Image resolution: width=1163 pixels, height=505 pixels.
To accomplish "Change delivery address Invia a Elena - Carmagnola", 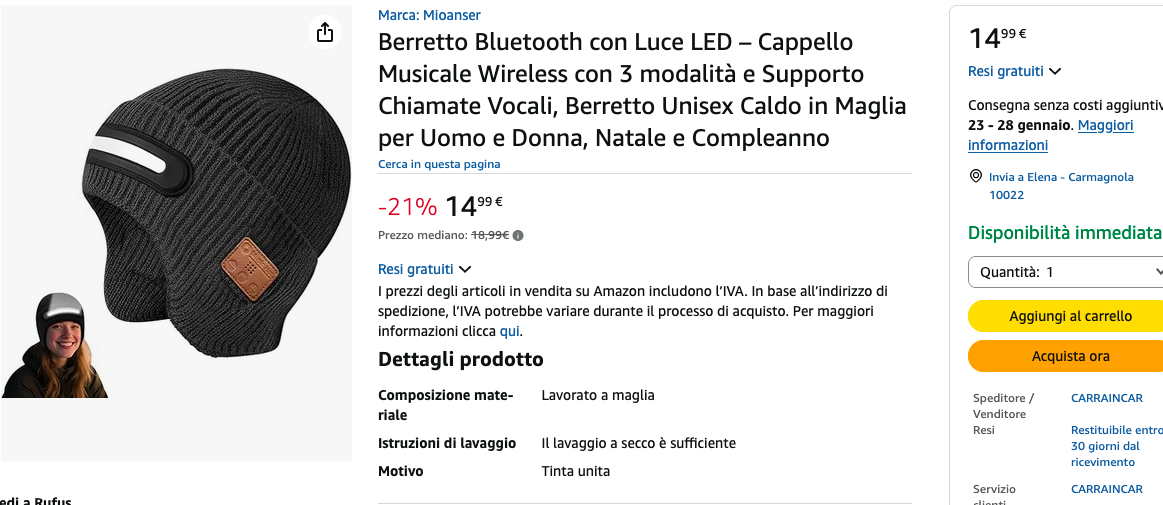I will click(x=1060, y=186).
